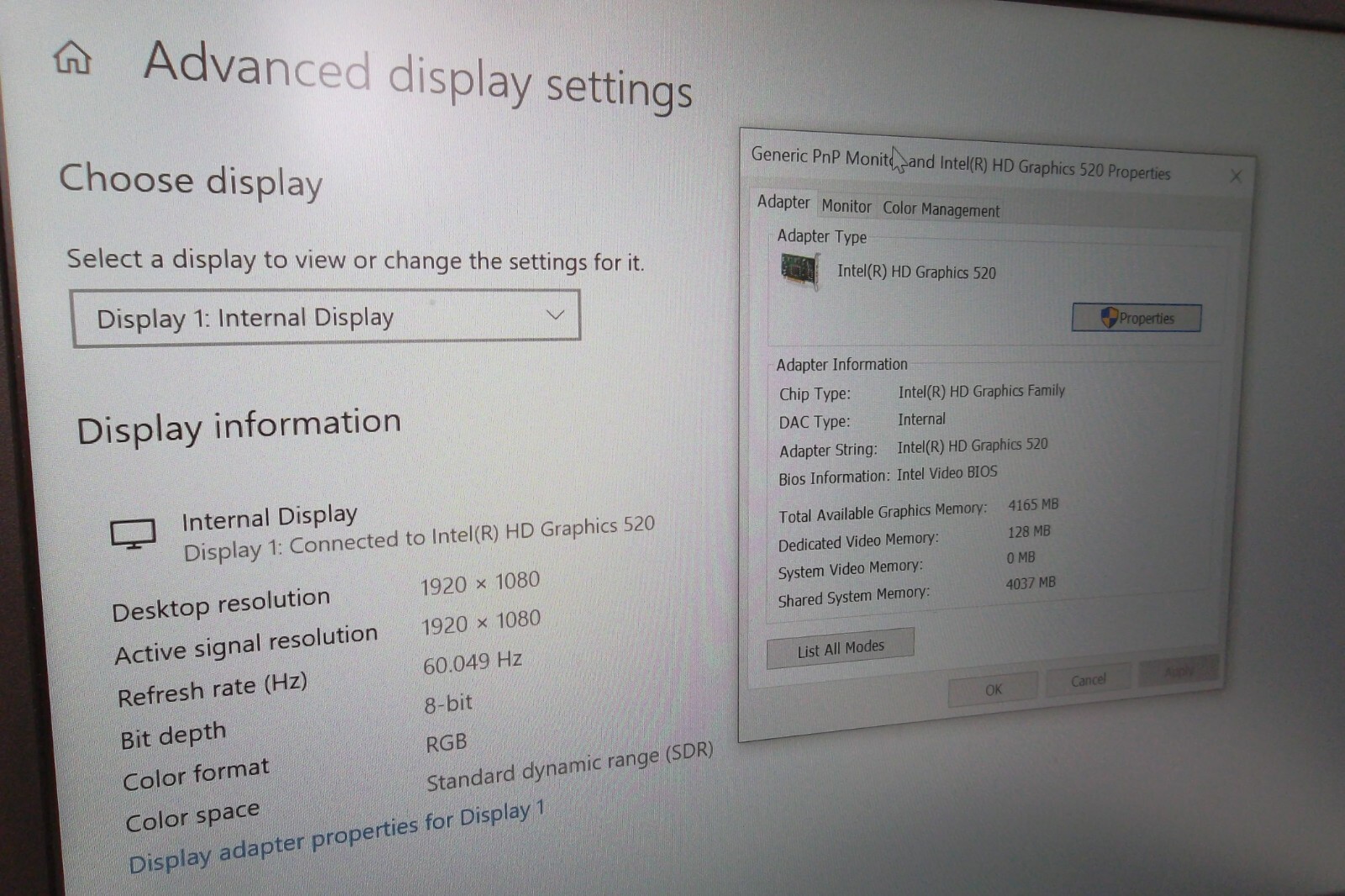This screenshot has height=896, width=1345.
Task: Open the Color Management tab
Action: coord(941,209)
